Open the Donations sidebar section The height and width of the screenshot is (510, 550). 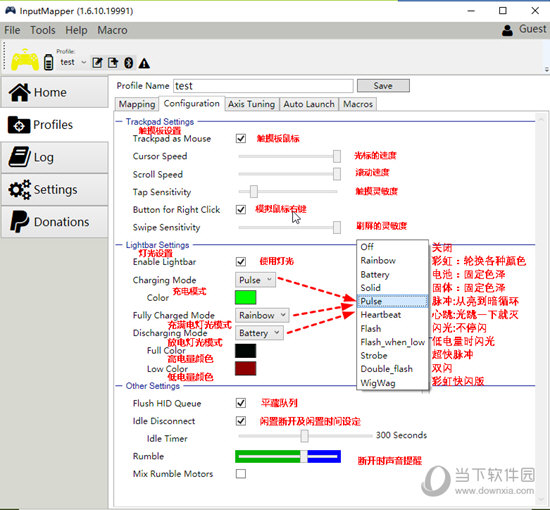click(x=55, y=222)
